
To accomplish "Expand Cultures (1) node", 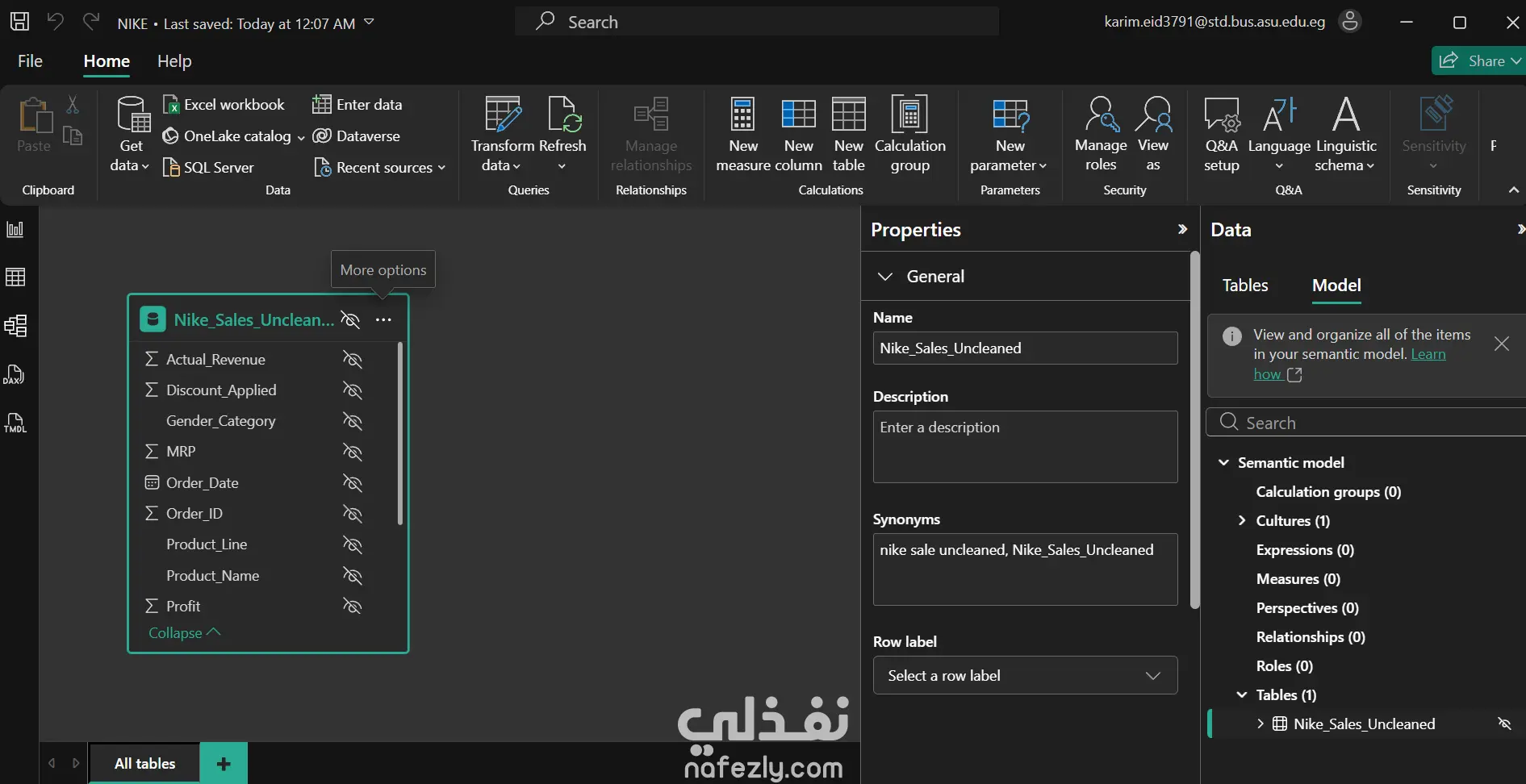I will (1242, 521).
